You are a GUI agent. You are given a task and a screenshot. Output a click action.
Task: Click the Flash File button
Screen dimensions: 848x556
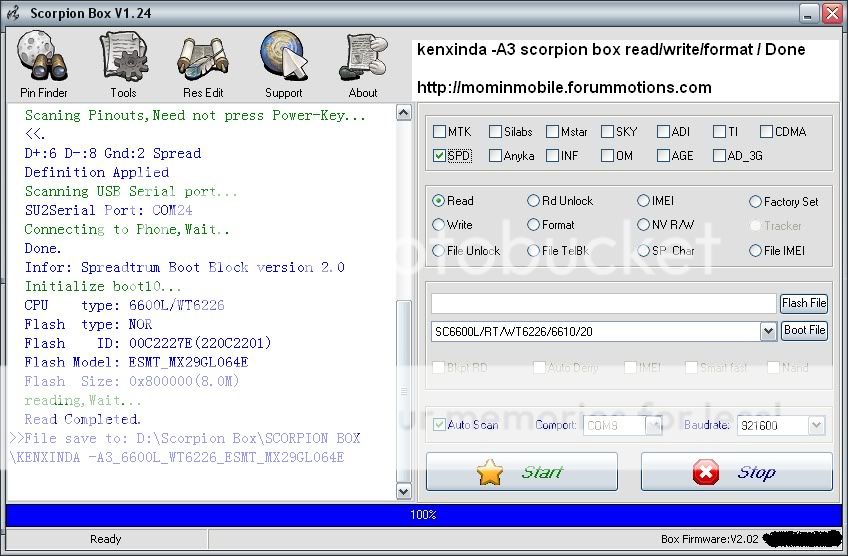[804, 303]
